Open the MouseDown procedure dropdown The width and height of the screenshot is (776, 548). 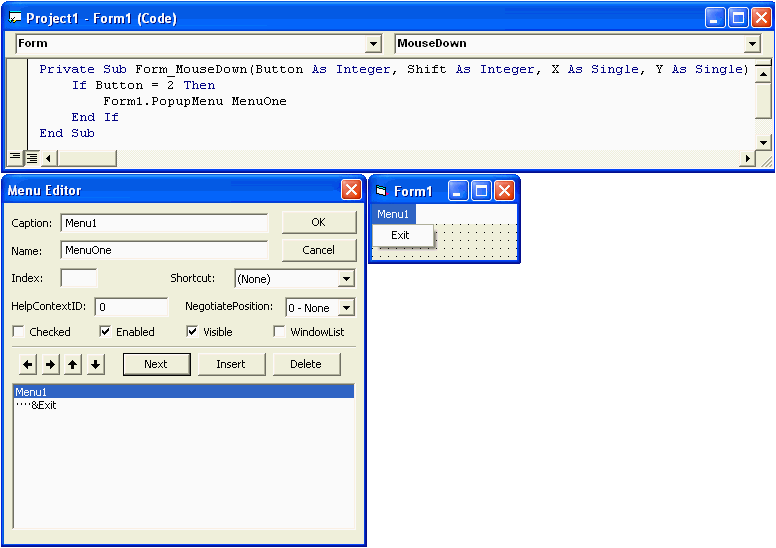[752, 44]
